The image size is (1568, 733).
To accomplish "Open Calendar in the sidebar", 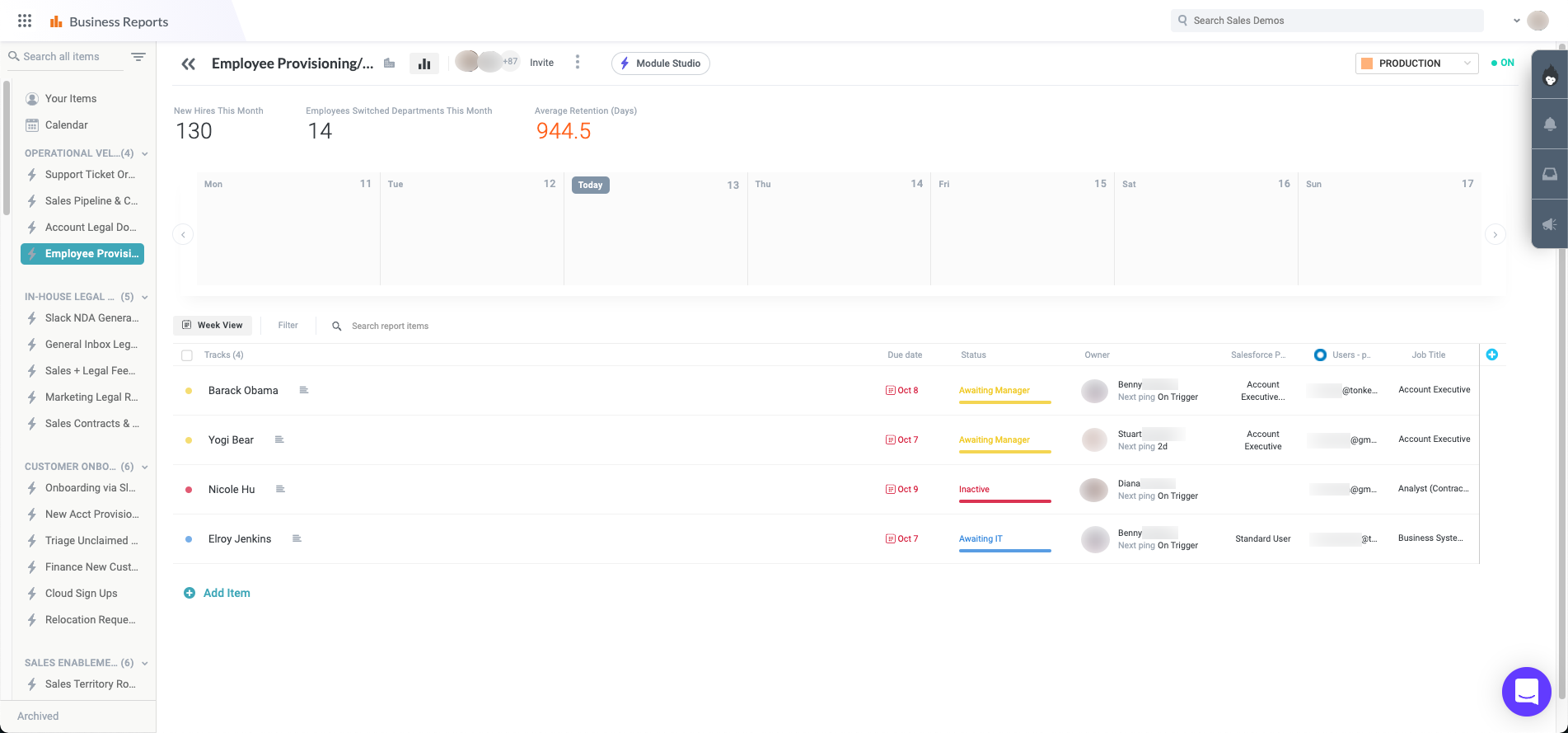I will pyautogui.click(x=66, y=125).
